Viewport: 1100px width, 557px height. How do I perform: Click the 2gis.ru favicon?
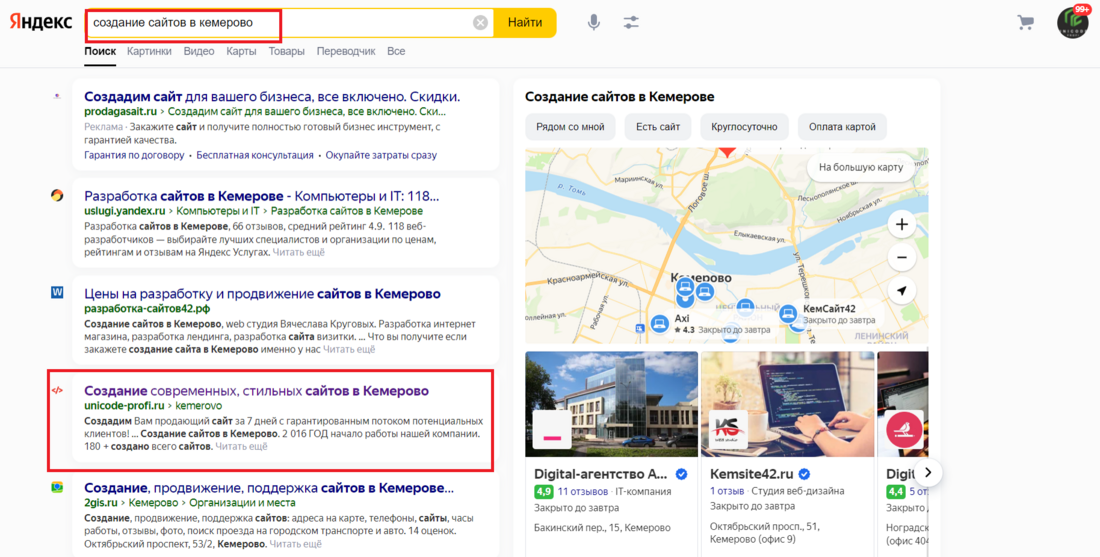pyautogui.click(x=57, y=487)
